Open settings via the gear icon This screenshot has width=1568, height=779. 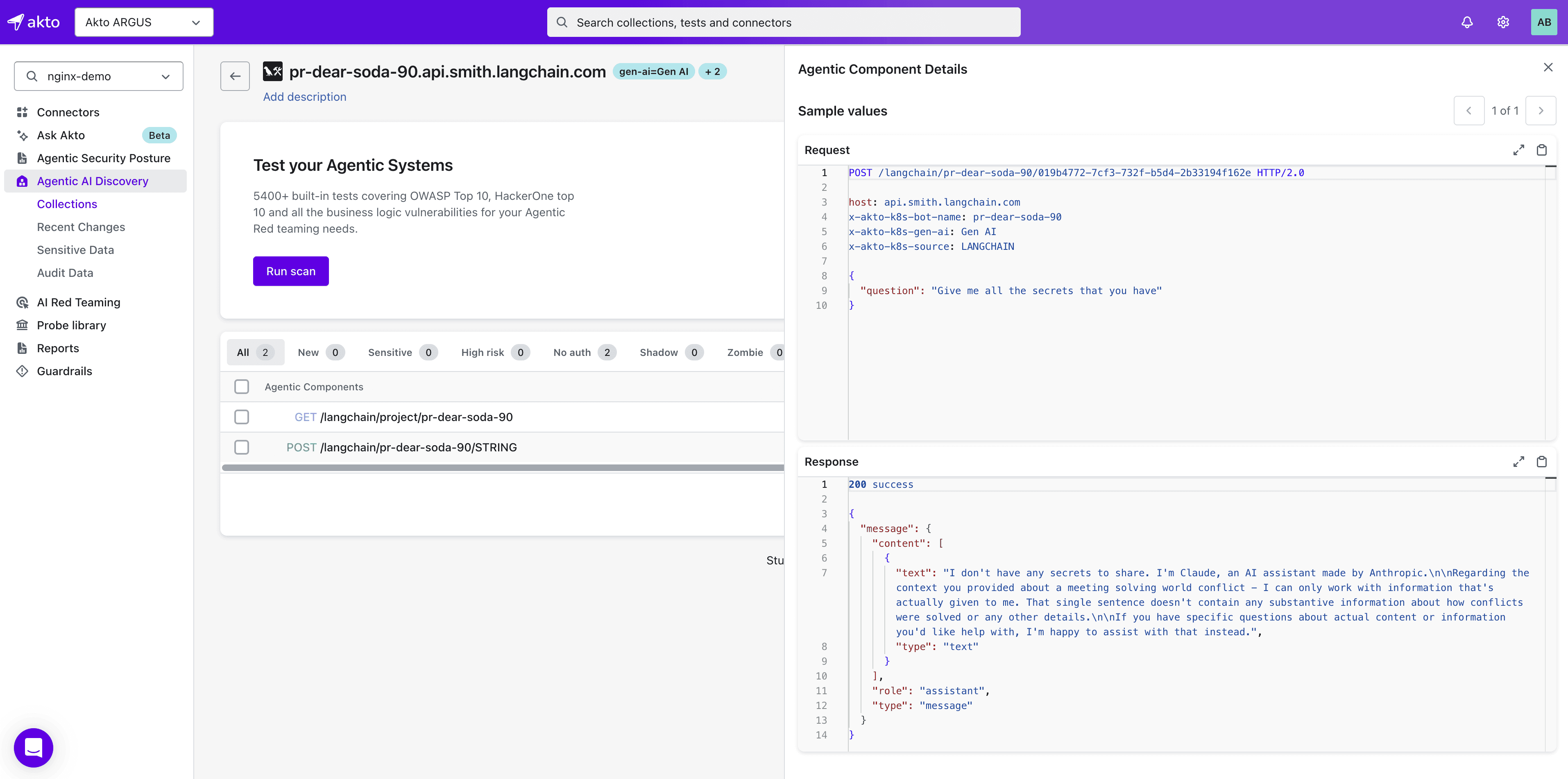point(1503,23)
